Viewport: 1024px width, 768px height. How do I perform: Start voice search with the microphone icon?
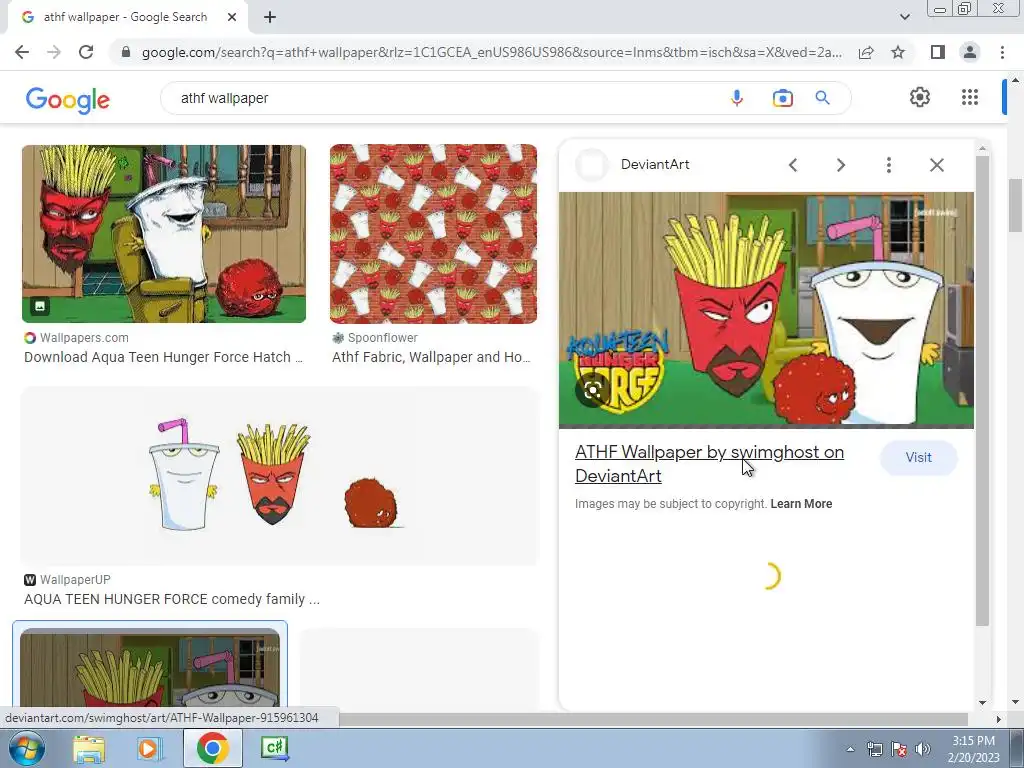click(737, 98)
